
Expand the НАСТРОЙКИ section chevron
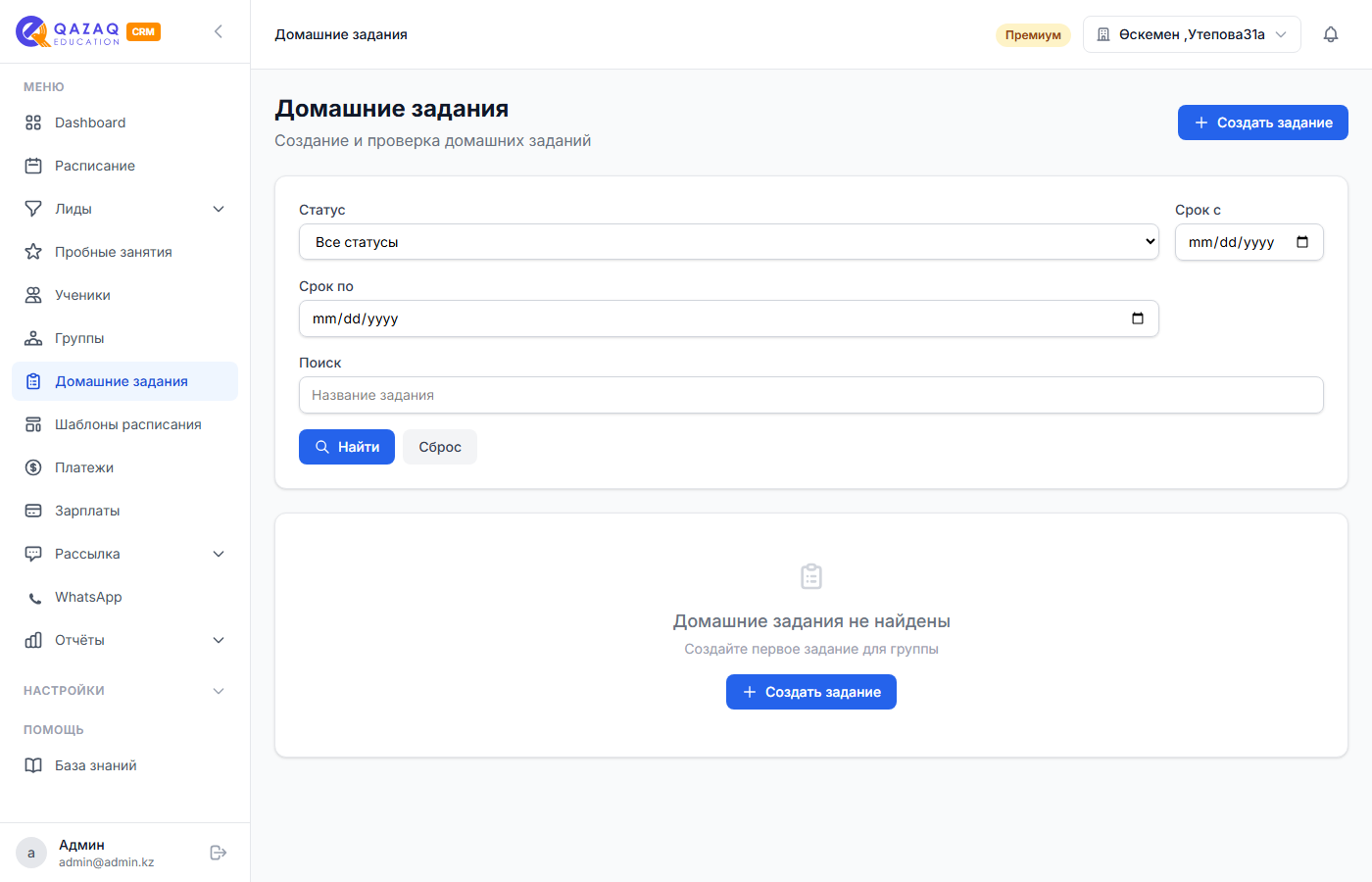click(x=219, y=691)
